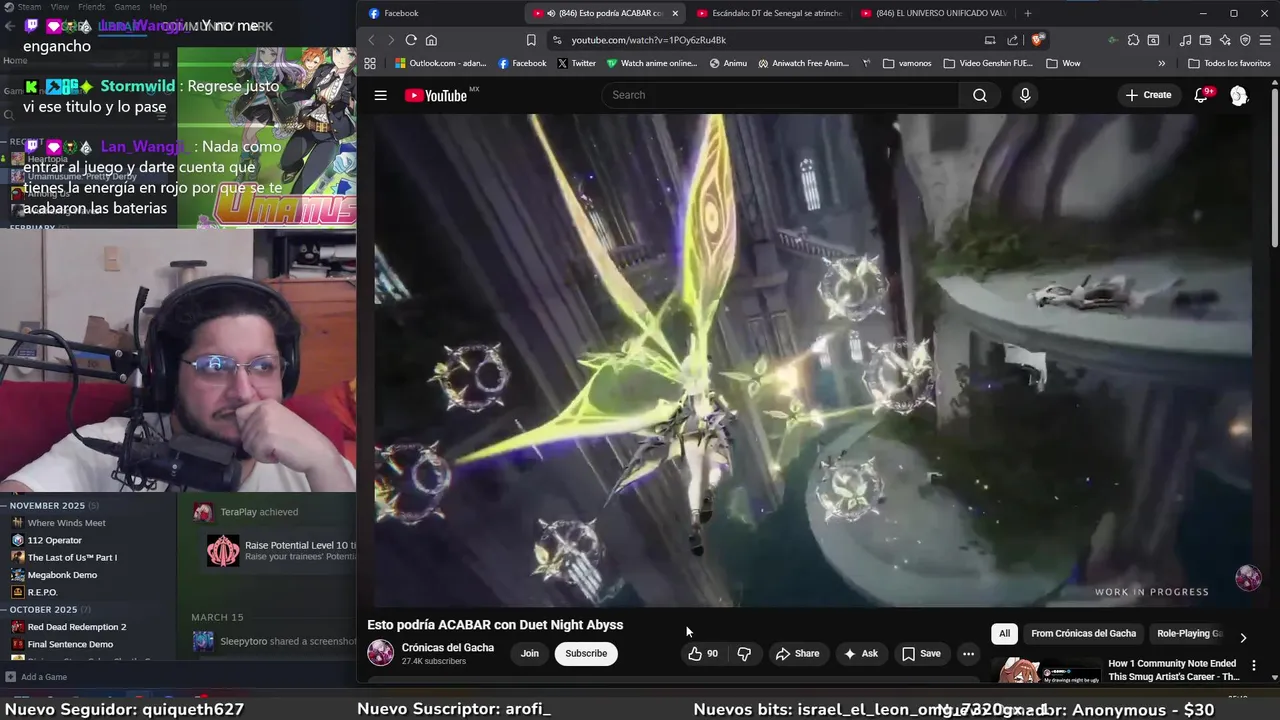Click the YouTube Create button
The height and width of the screenshot is (720, 1280).
click(1148, 95)
